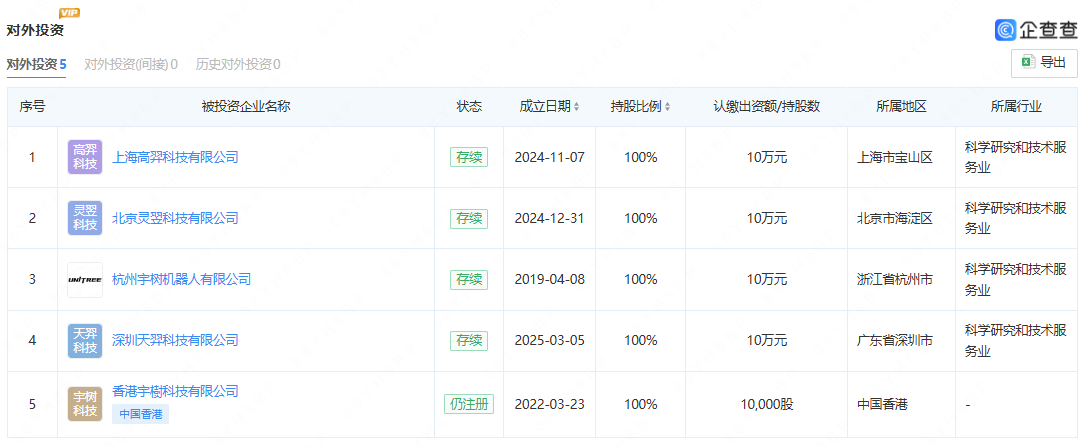Viewport: 1084px width, 447px height.
Task: Click the date 2024-12-31
Action: click(550, 218)
